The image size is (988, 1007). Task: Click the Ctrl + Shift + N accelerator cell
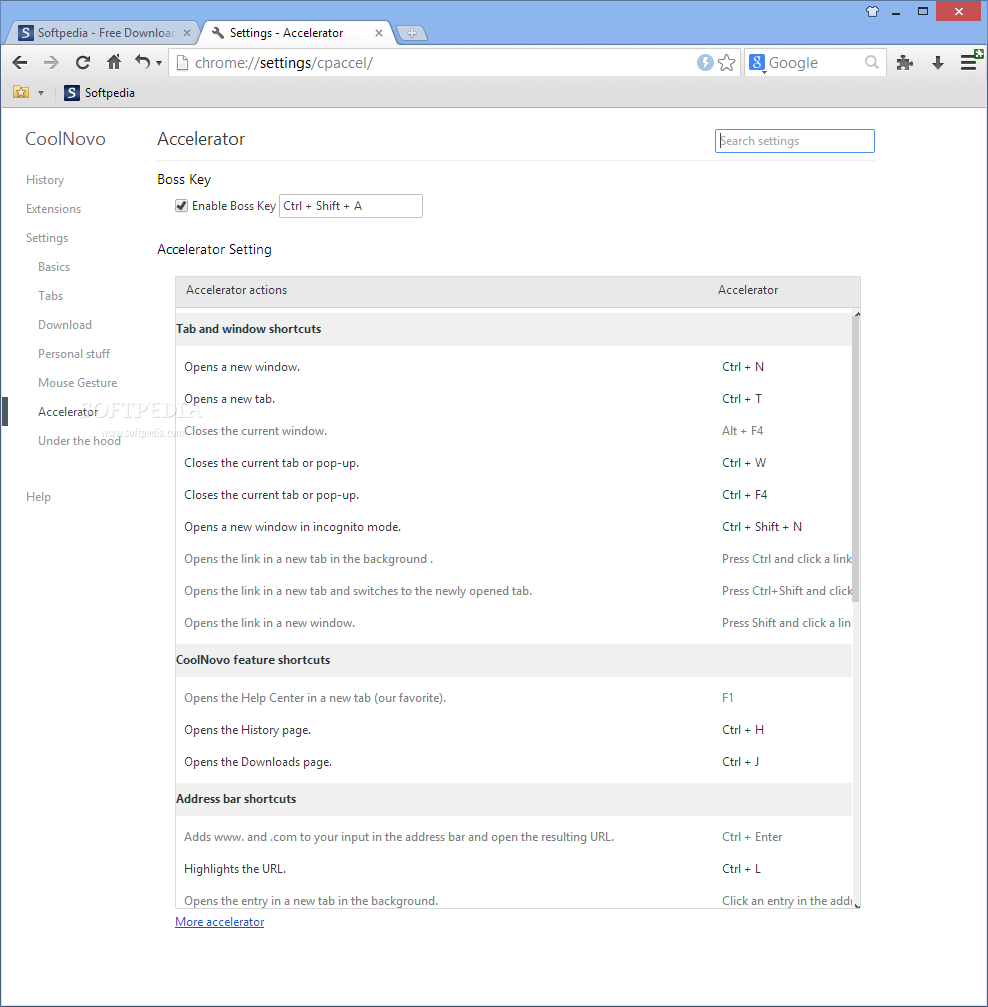pos(762,527)
